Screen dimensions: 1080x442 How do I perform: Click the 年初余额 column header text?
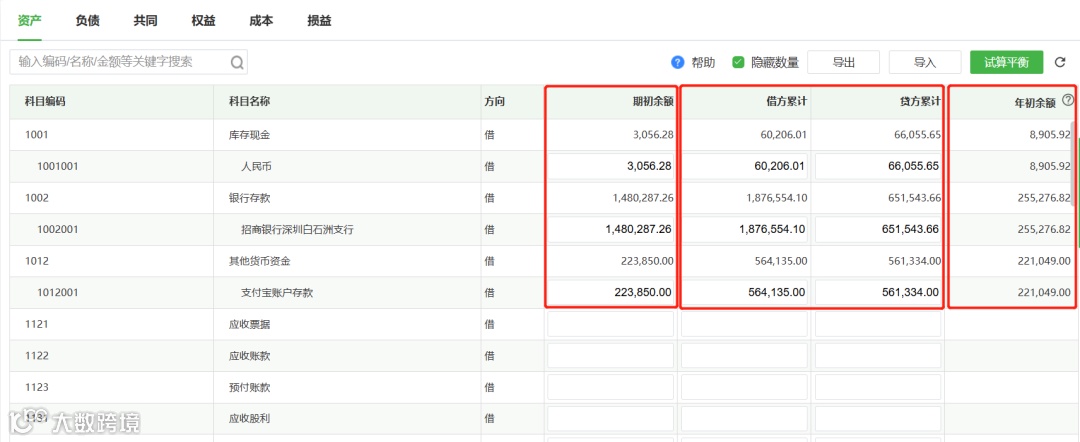(x=1035, y=103)
